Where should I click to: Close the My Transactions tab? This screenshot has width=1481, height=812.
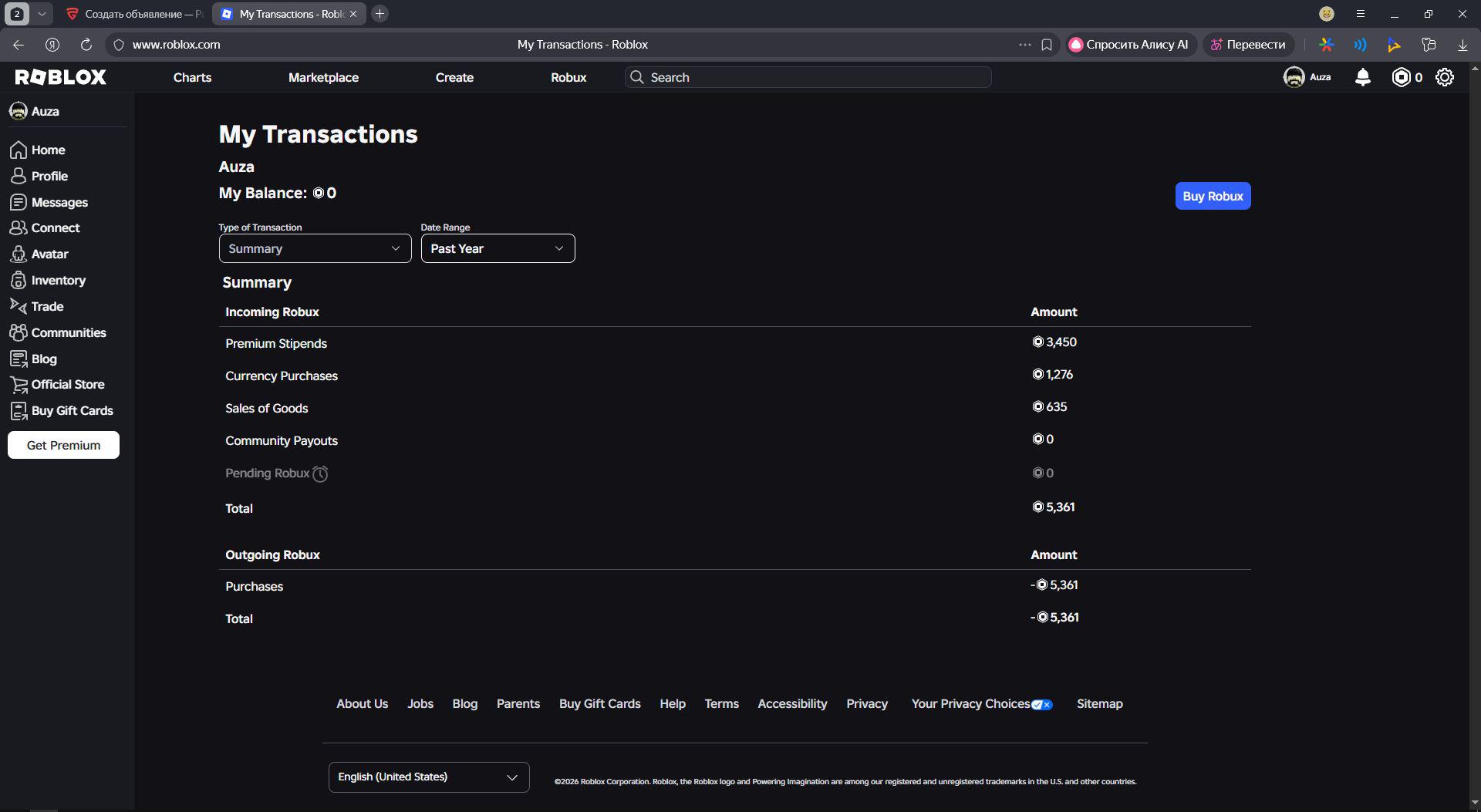[353, 14]
